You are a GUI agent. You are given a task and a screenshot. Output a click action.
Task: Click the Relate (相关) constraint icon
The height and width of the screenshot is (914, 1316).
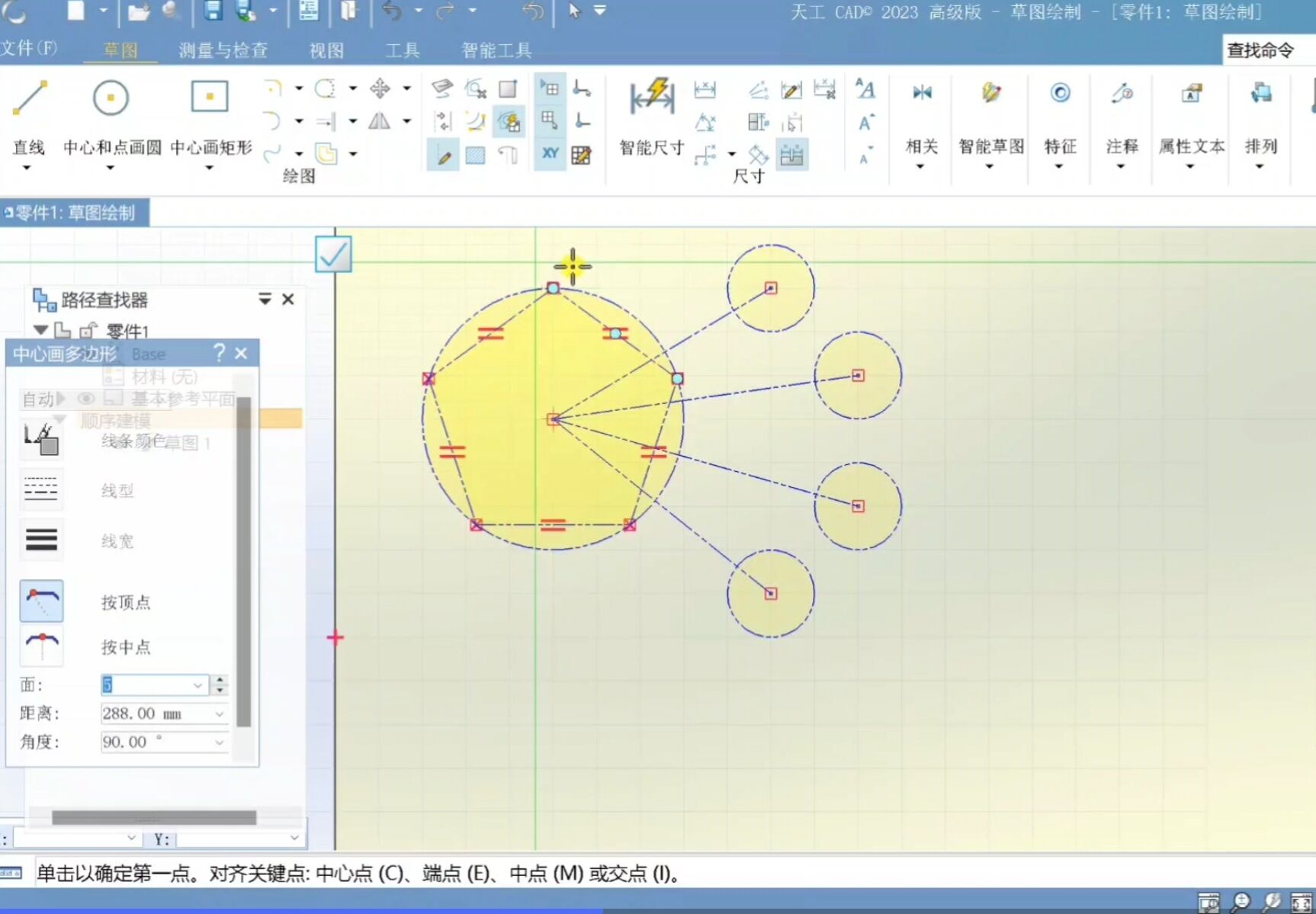[922, 93]
